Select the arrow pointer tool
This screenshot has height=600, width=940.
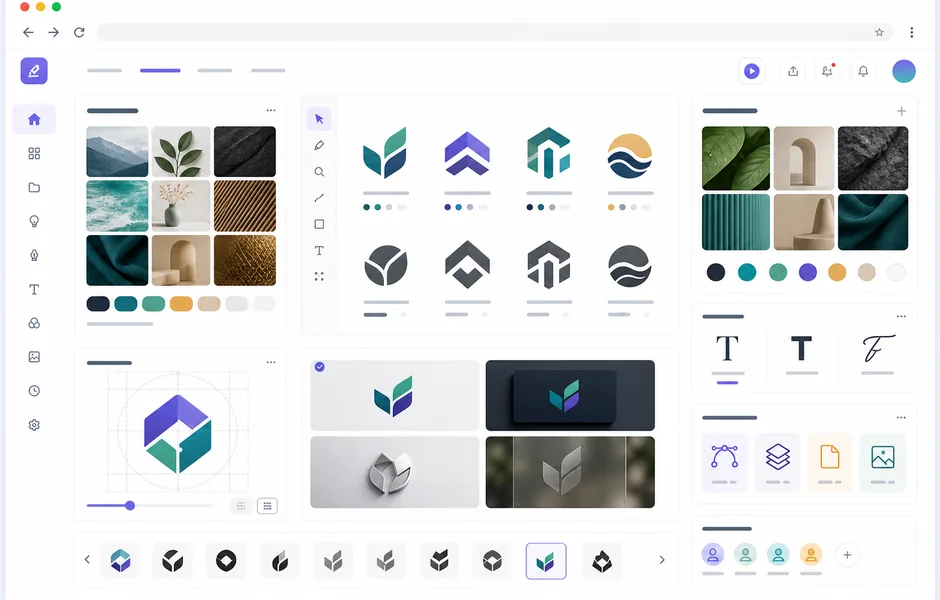(319, 119)
